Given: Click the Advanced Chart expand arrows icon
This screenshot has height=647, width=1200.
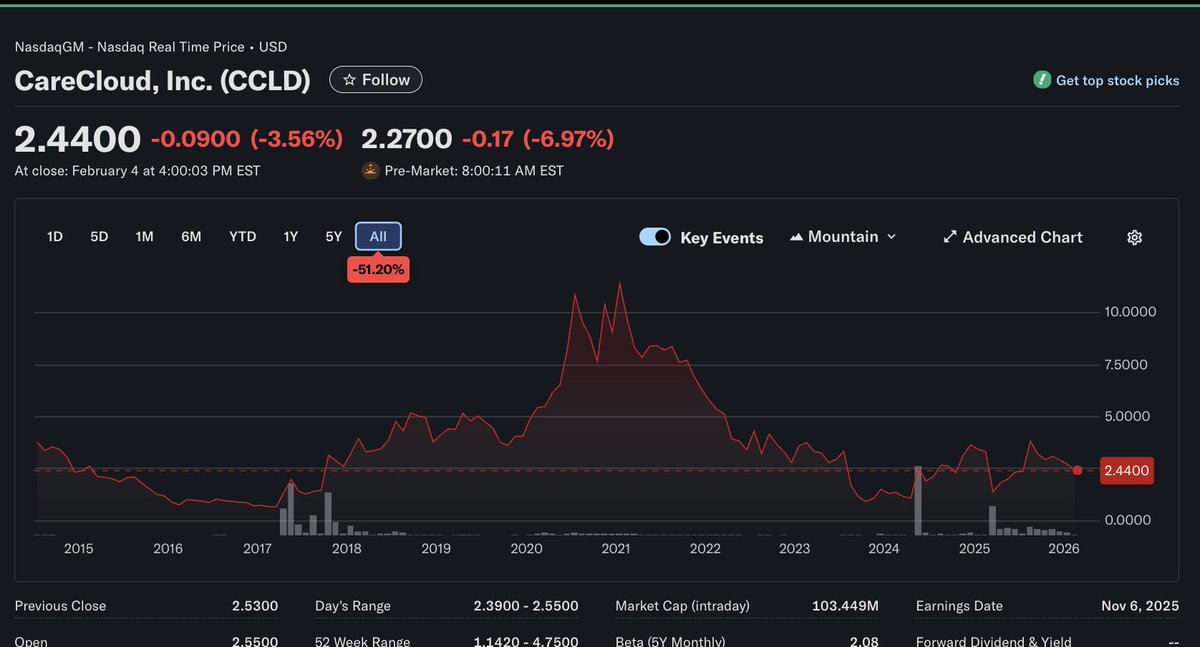Looking at the screenshot, I should click(x=950, y=237).
